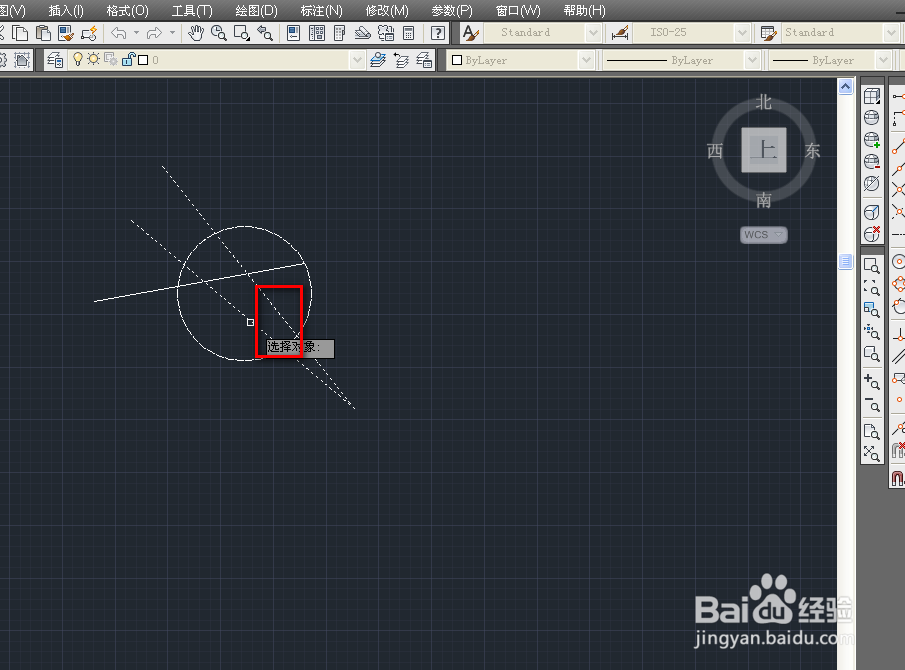Click the Zoom Out minus magnifier icon
The height and width of the screenshot is (670, 905).
872,404
